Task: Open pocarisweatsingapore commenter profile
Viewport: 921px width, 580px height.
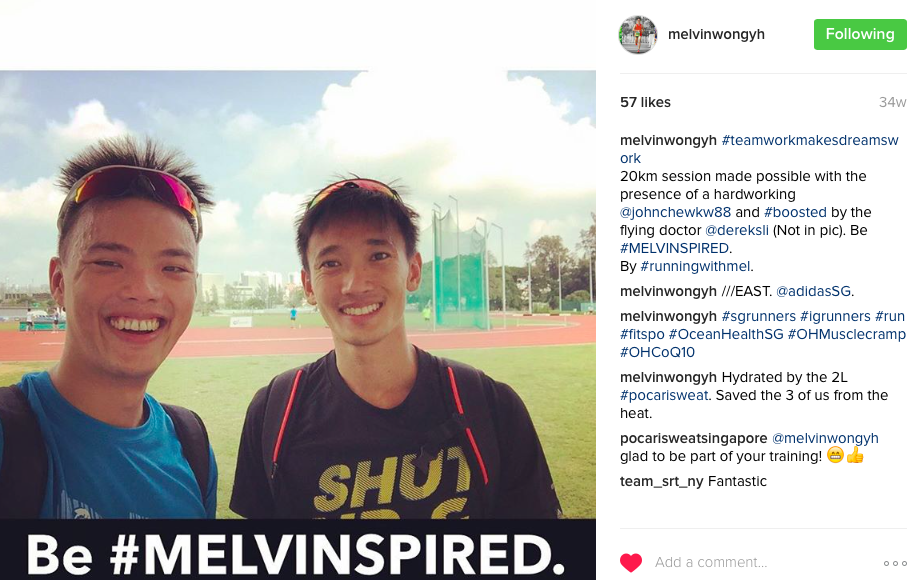Action: tap(693, 438)
